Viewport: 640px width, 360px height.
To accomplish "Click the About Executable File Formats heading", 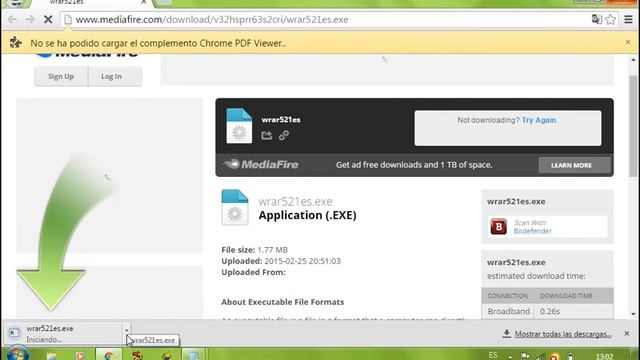I will 282,302.
